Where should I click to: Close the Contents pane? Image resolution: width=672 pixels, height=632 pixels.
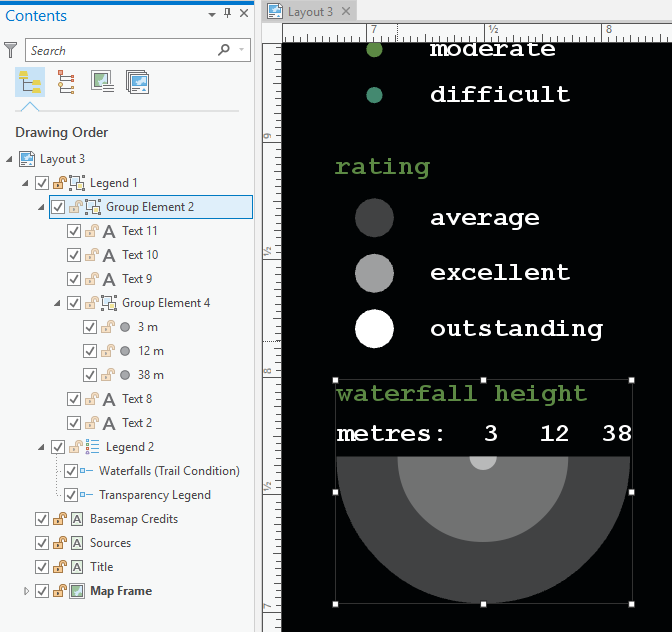pos(244,13)
